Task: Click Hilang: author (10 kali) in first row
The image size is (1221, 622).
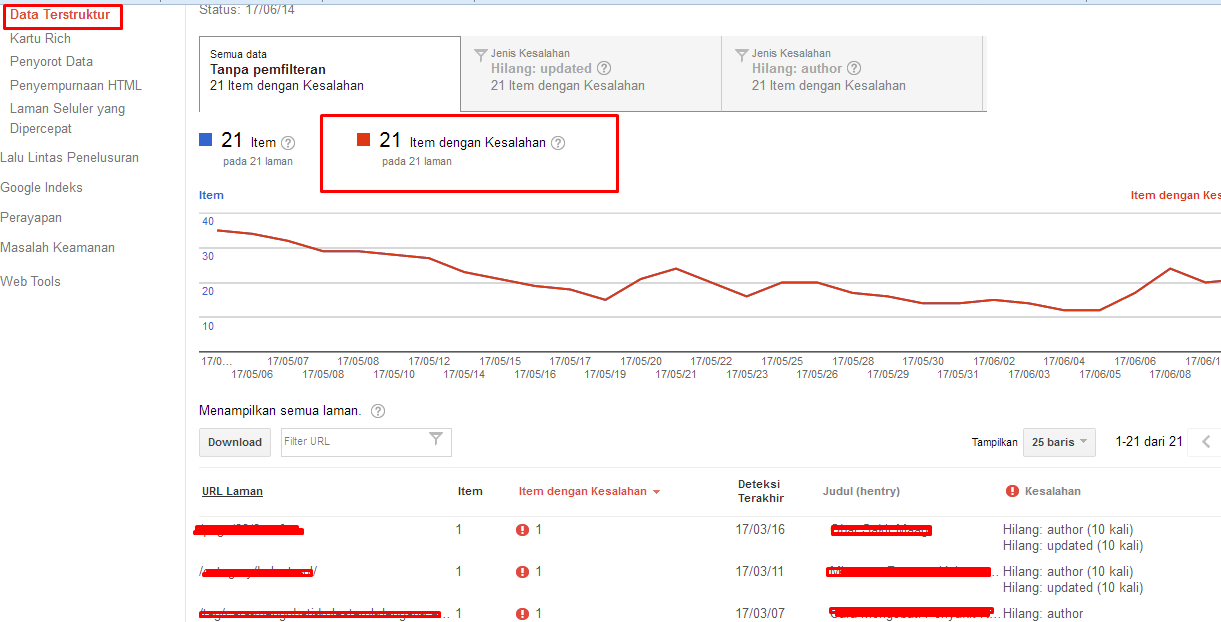Action: 1068,530
